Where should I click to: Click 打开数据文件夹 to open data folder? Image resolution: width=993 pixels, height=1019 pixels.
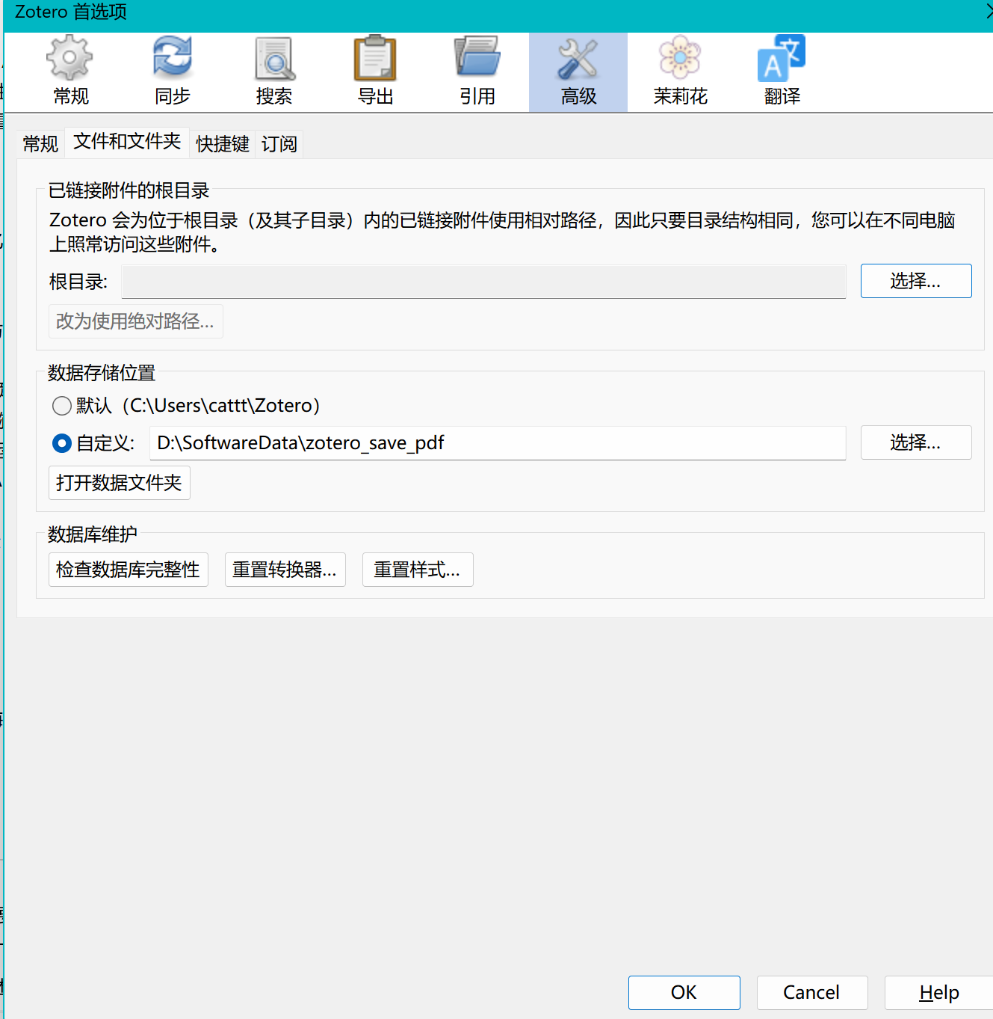[119, 482]
